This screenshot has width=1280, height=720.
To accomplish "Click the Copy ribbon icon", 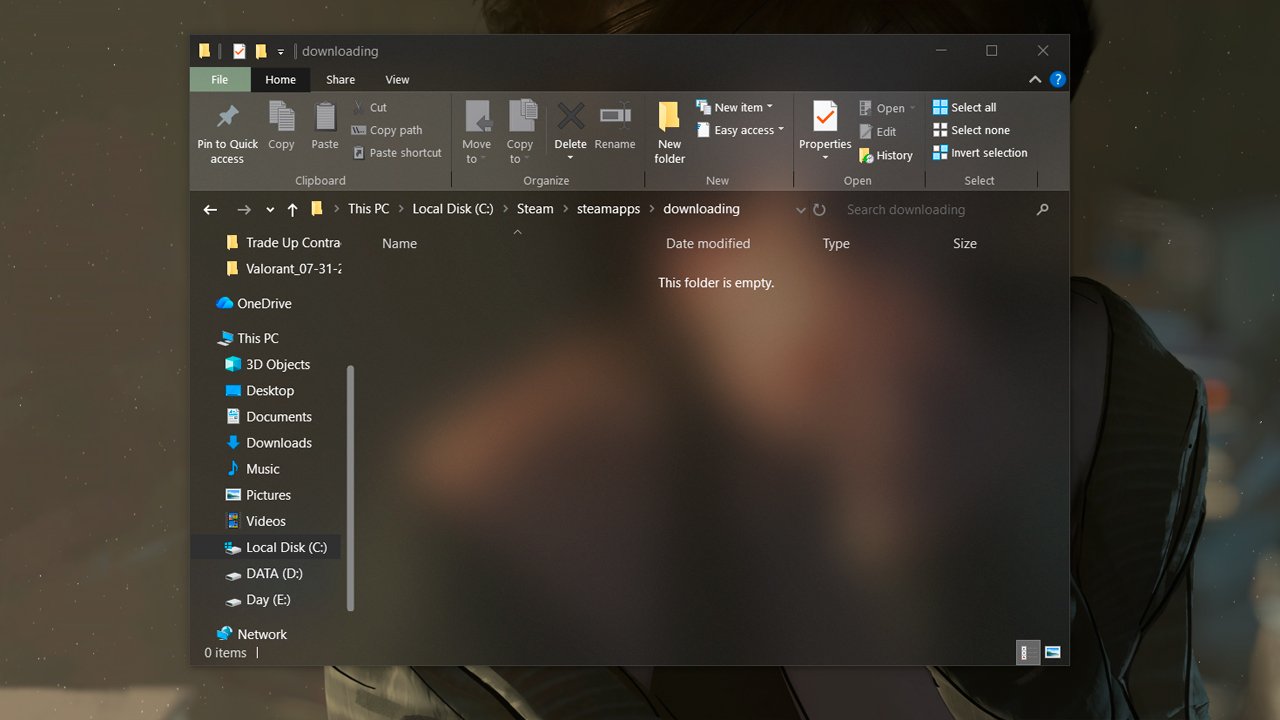I will pyautogui.click(x=282, y=116).
